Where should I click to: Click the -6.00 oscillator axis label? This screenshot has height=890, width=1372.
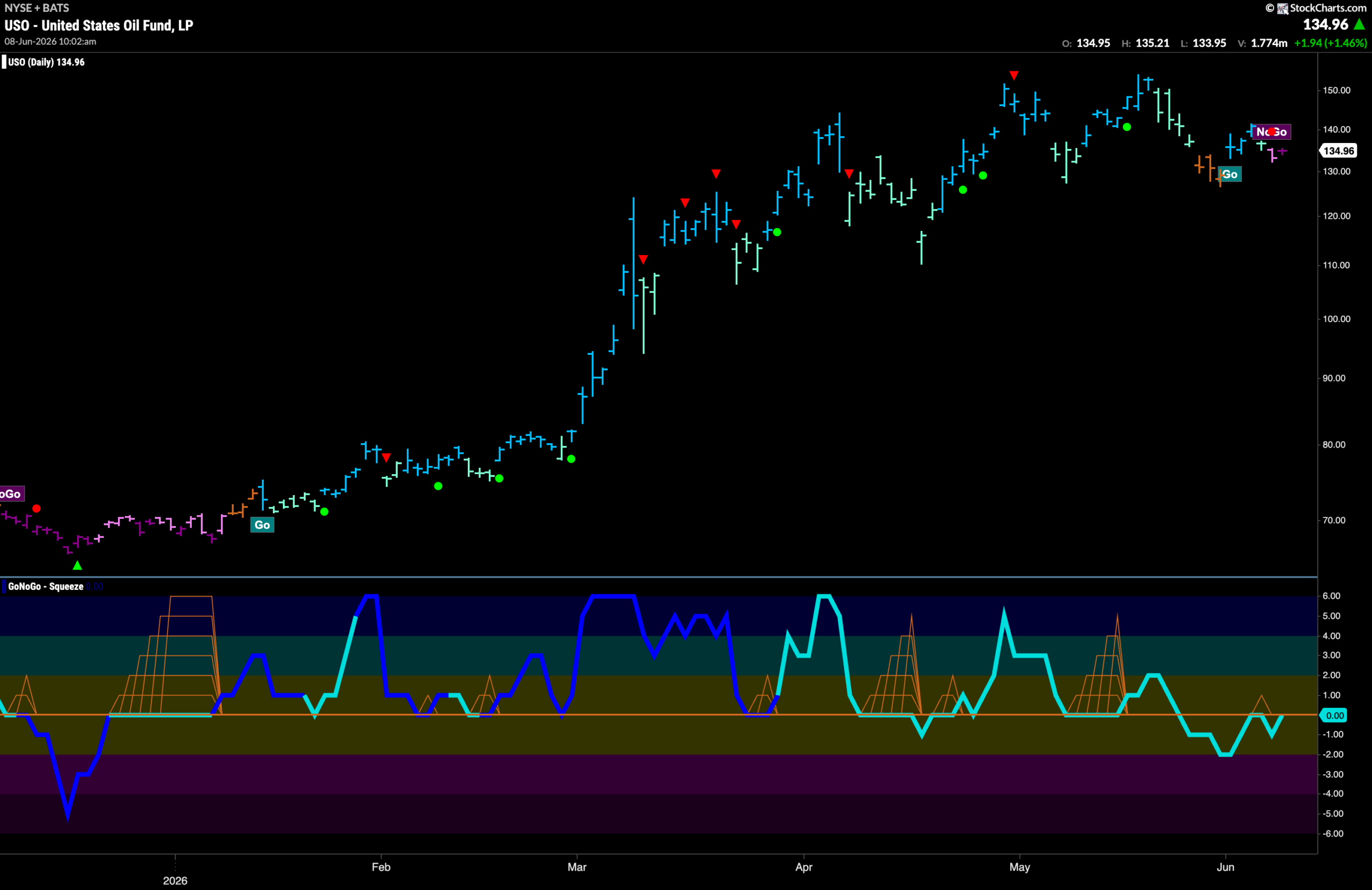click(x=1332, y=834)
